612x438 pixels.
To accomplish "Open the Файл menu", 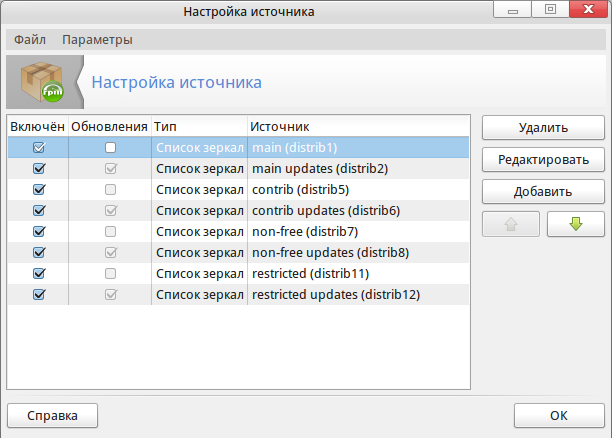I will [30, 40].
